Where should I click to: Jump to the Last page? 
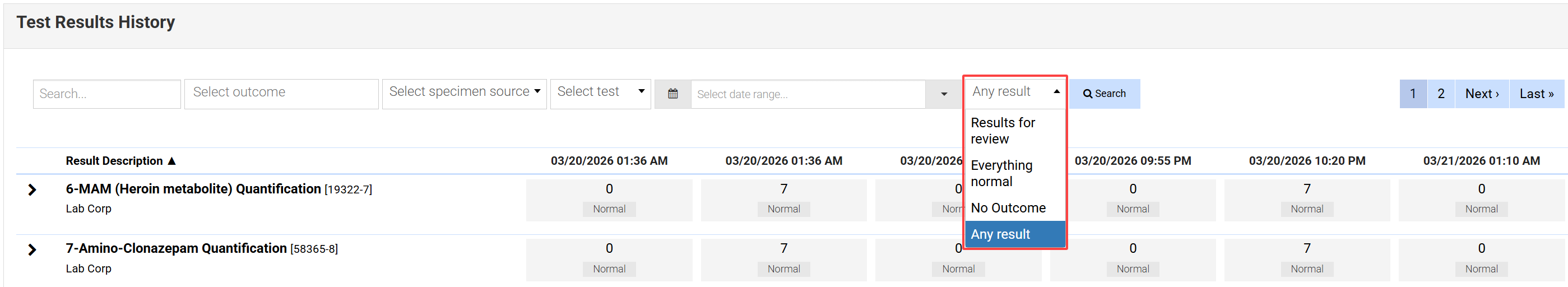click(1535, 94)
